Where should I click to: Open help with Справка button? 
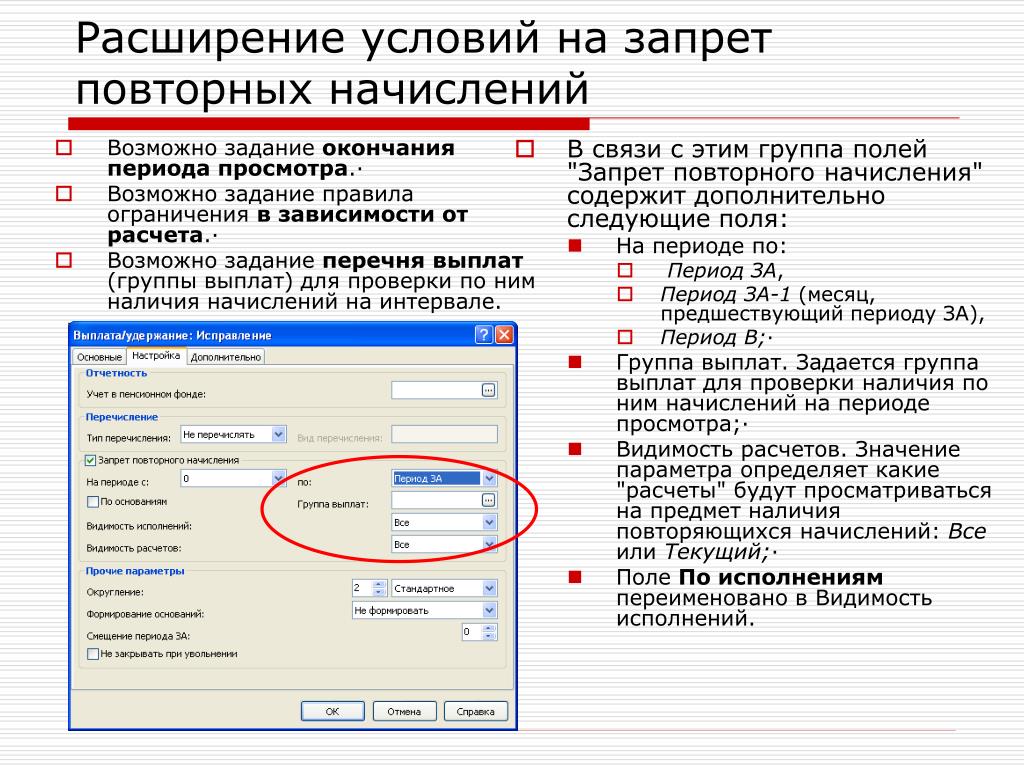[x=475, y=711]
